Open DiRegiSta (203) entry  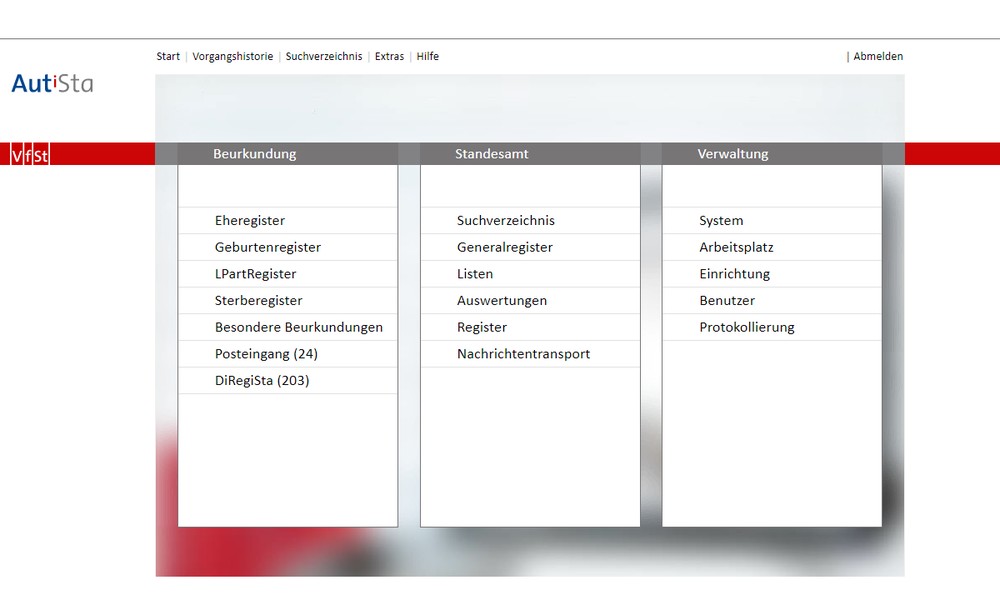point(262,381)
